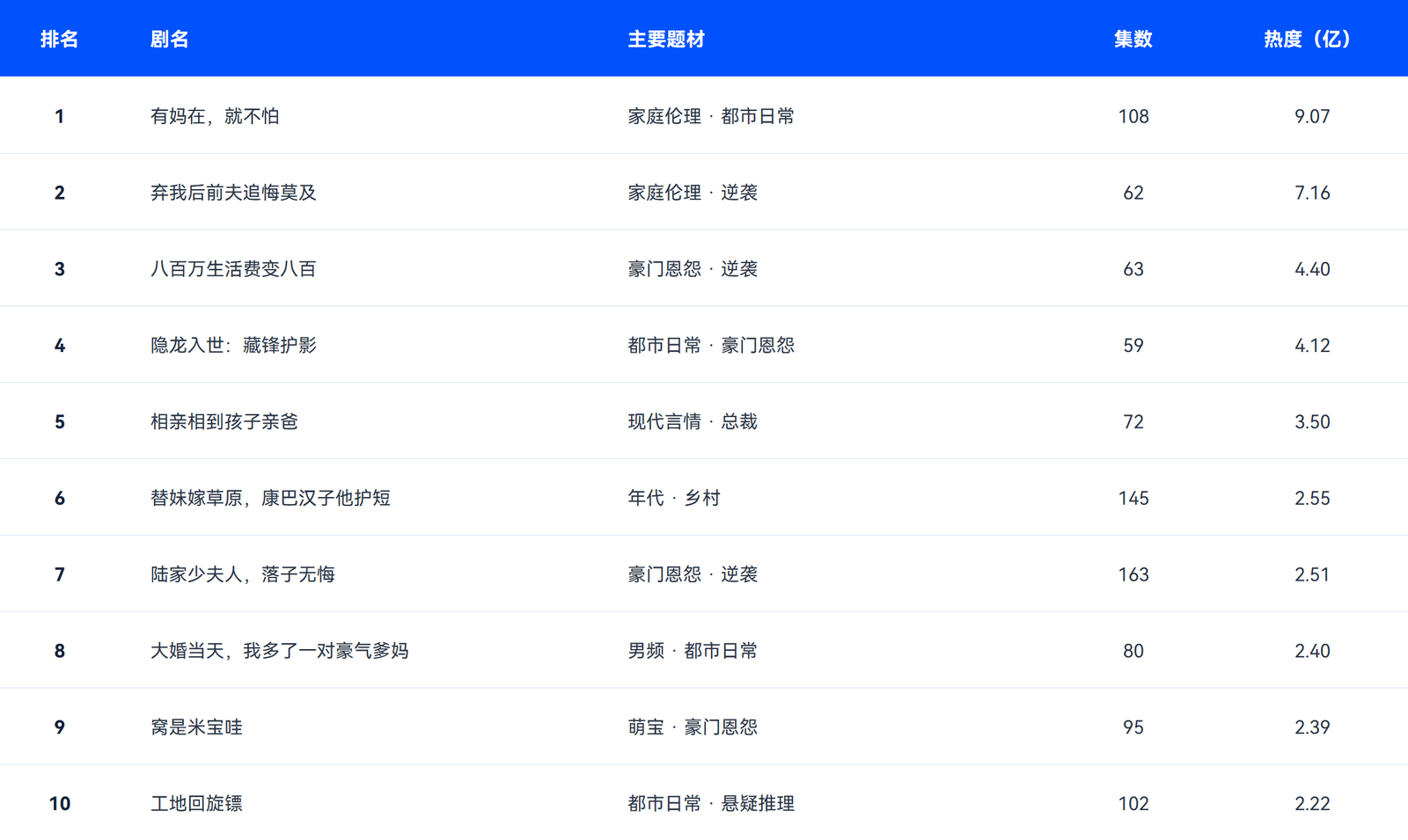Viewport: 1408px width, 840px height.
Task: Select genre 男频 · 都市日常
Action: point(693,652)
